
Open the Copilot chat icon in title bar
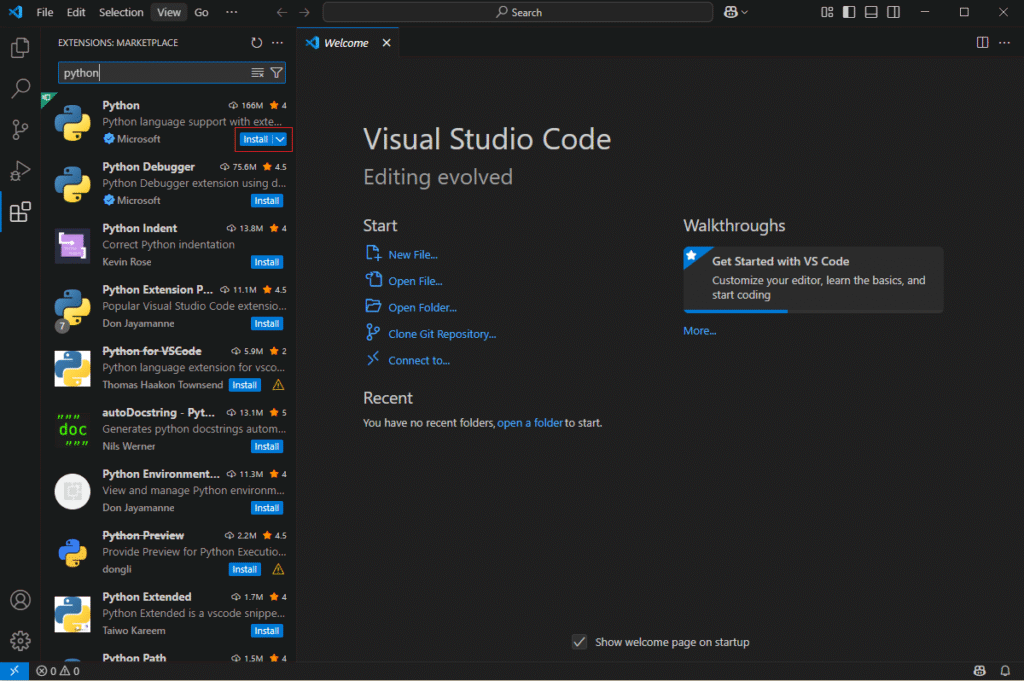click(x=731, y=12)
